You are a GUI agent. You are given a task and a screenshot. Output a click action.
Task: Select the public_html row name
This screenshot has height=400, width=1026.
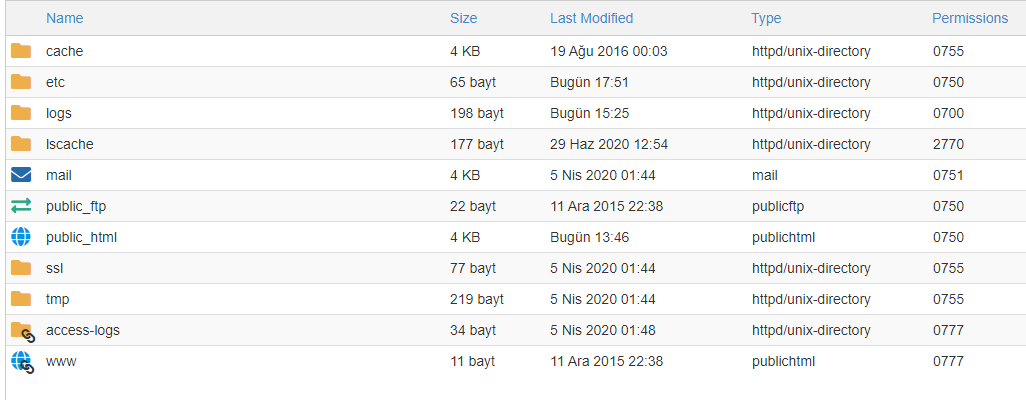[x=82, y=238]
